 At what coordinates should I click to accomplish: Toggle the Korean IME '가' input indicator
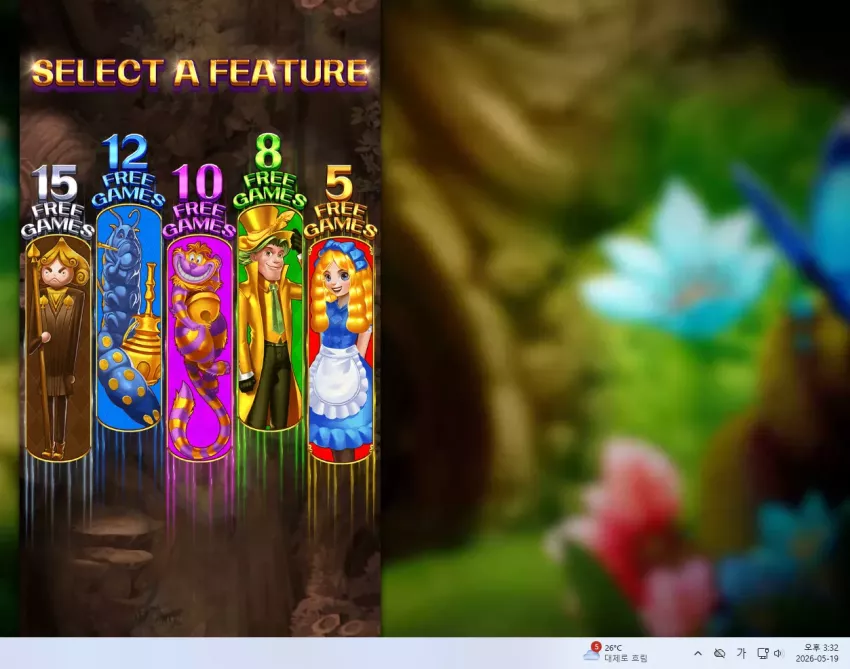coord(741,653)
